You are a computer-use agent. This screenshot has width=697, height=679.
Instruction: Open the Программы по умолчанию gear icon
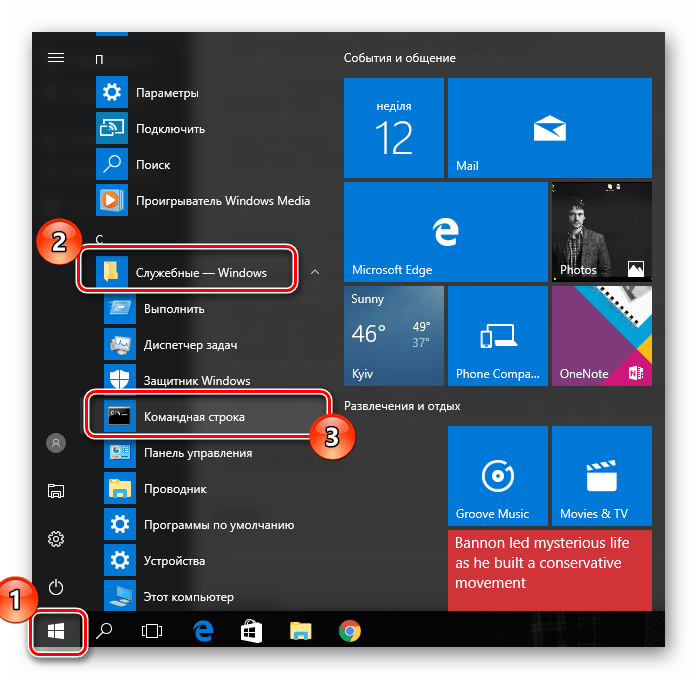point(120,524)
